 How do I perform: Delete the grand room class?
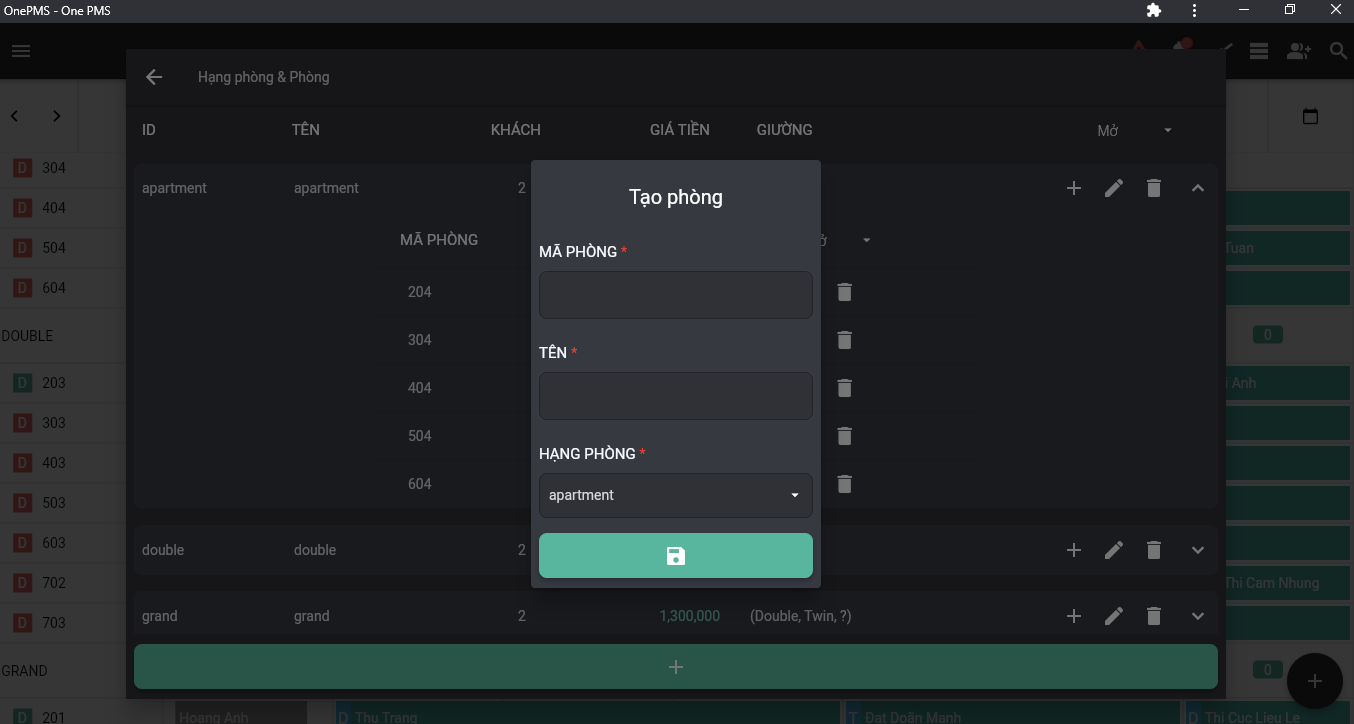[1154, 616]
